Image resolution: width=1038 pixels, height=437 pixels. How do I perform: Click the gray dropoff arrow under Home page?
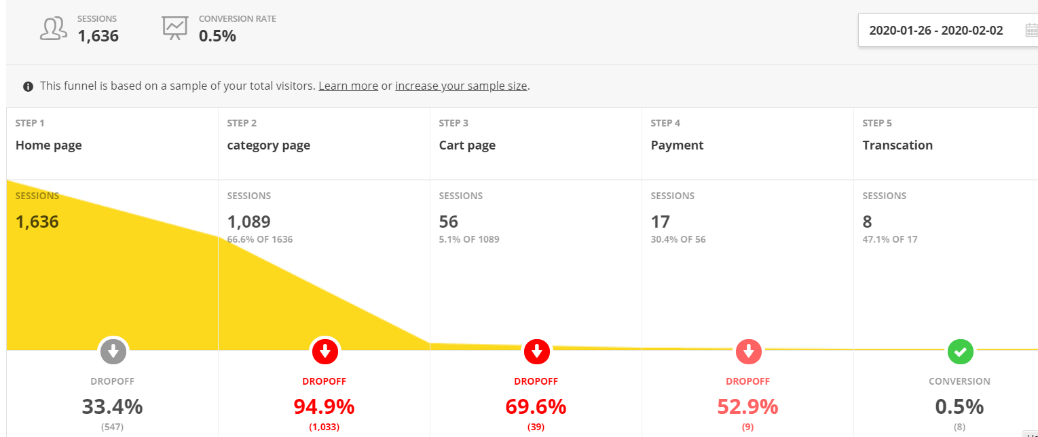113,352
